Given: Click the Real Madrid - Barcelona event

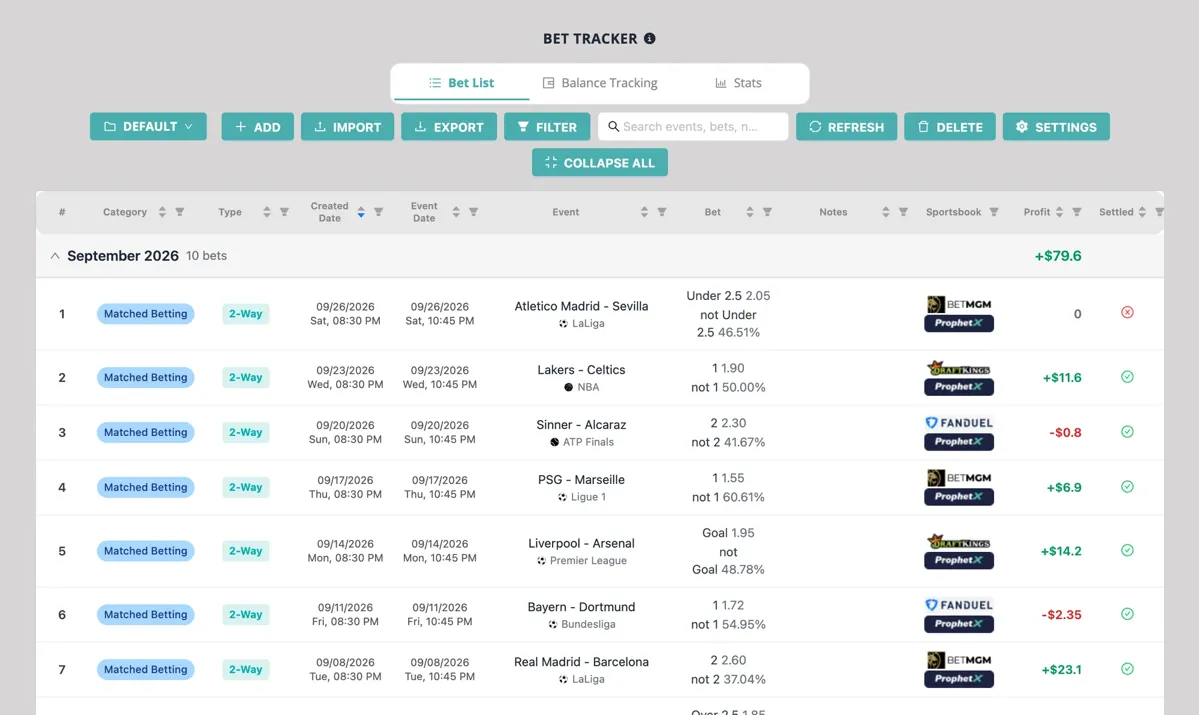Looking at the screenshot, I should tap(581, 661).
